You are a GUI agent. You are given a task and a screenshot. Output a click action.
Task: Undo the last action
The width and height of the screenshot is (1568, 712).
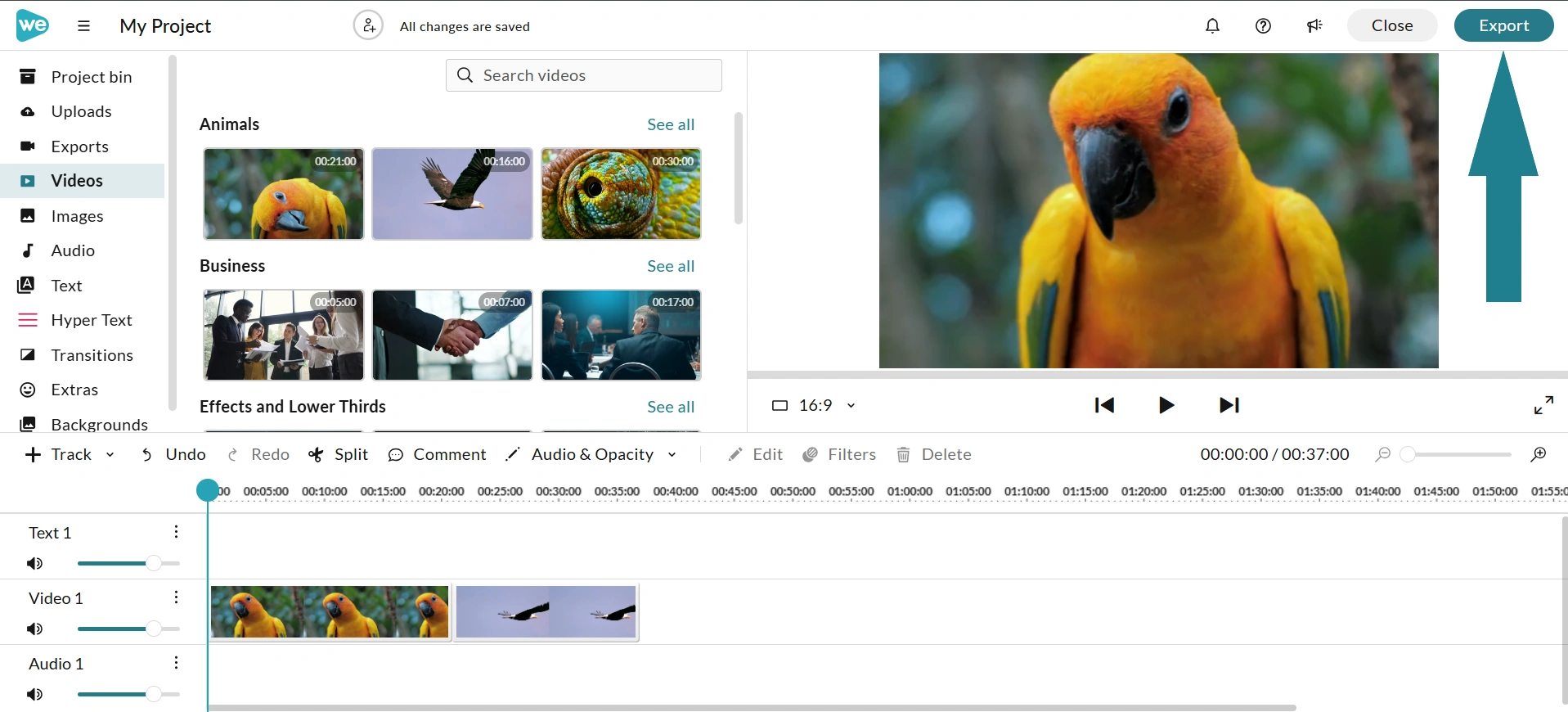(173, 454)
